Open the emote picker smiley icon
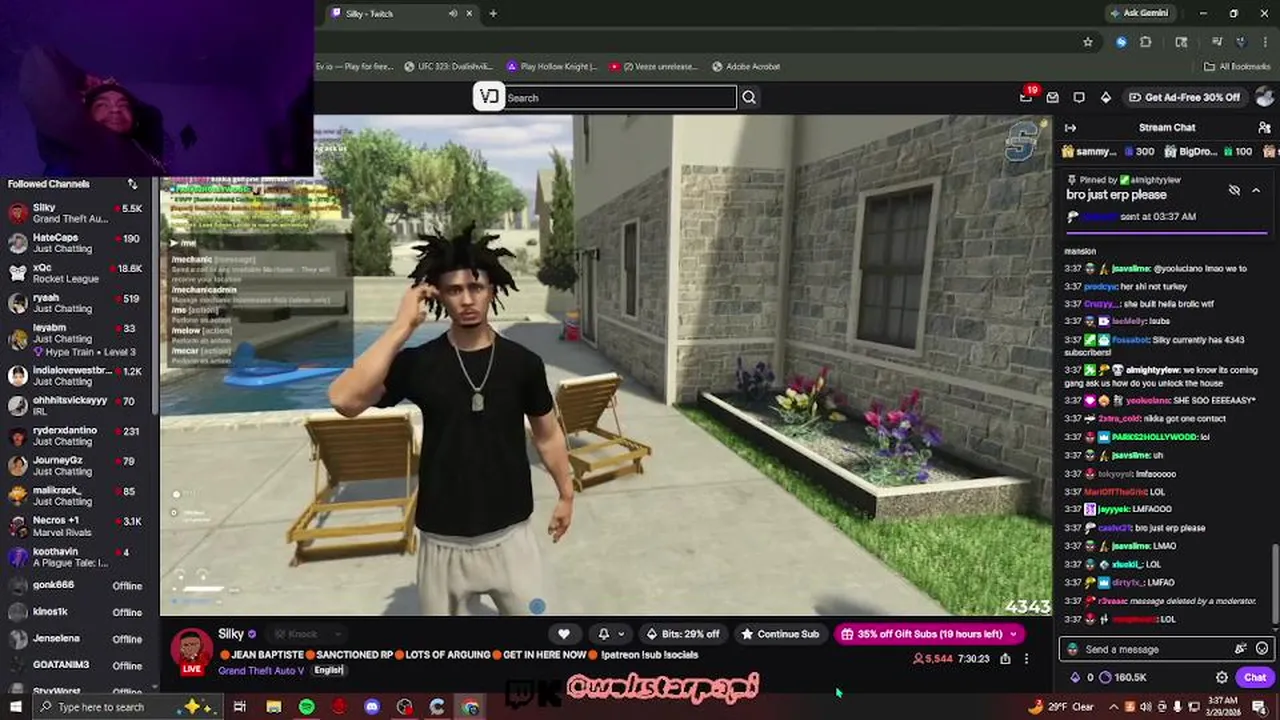 point(1262,649)
